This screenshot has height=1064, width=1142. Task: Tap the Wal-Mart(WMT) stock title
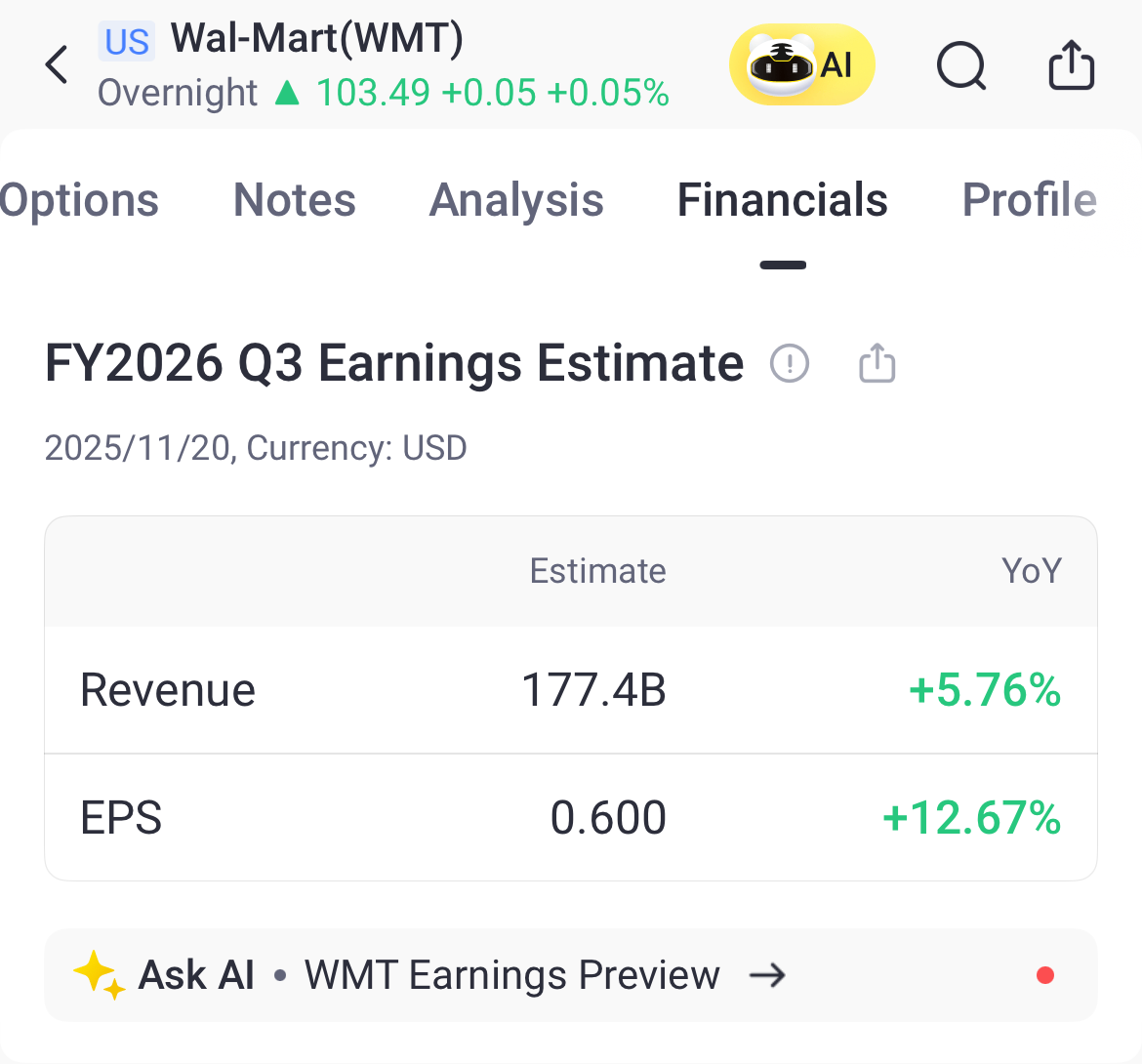(317, 39)
